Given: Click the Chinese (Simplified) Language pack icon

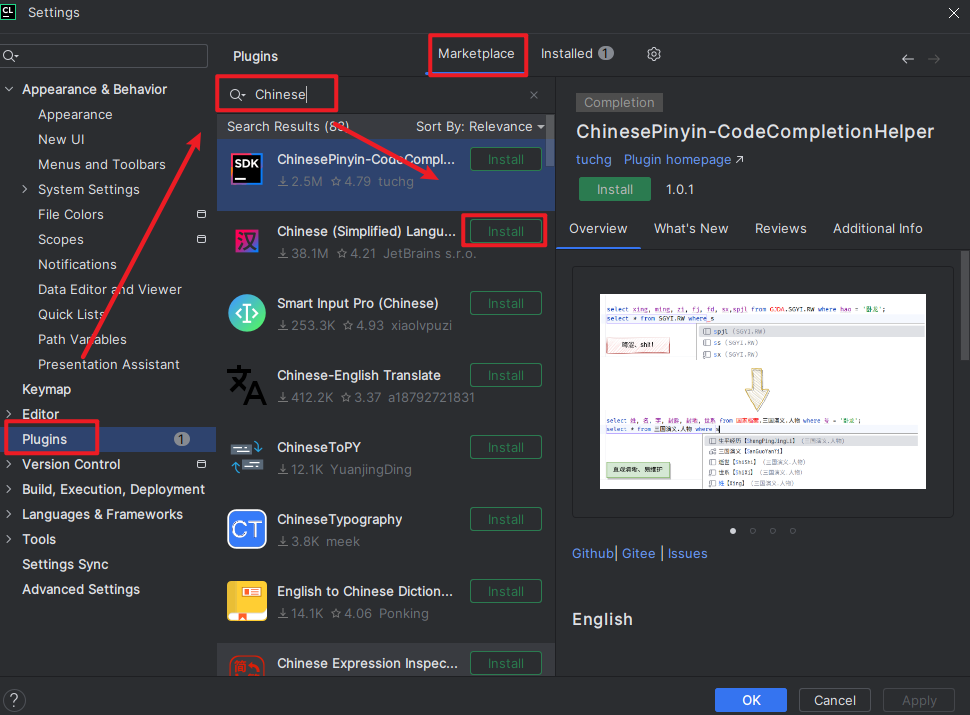Looking at the screenshot, I should click(x=247, y=241).
